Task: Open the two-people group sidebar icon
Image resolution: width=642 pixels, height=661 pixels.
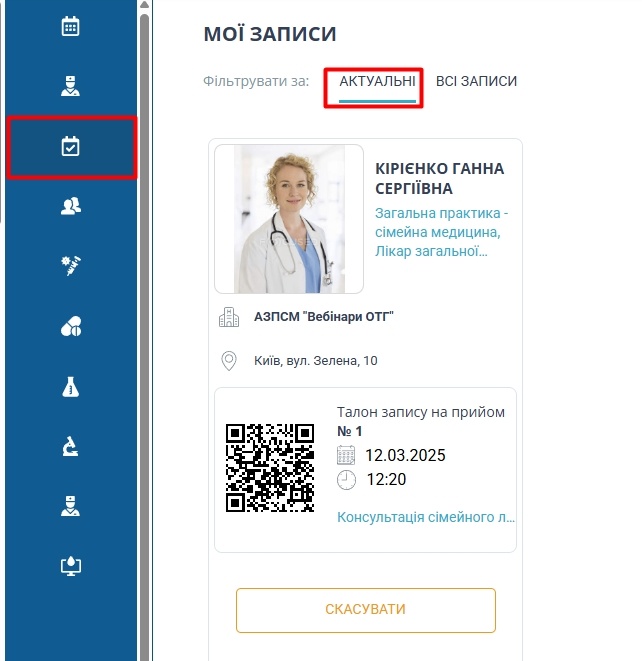Action: (x=70, y=206)
